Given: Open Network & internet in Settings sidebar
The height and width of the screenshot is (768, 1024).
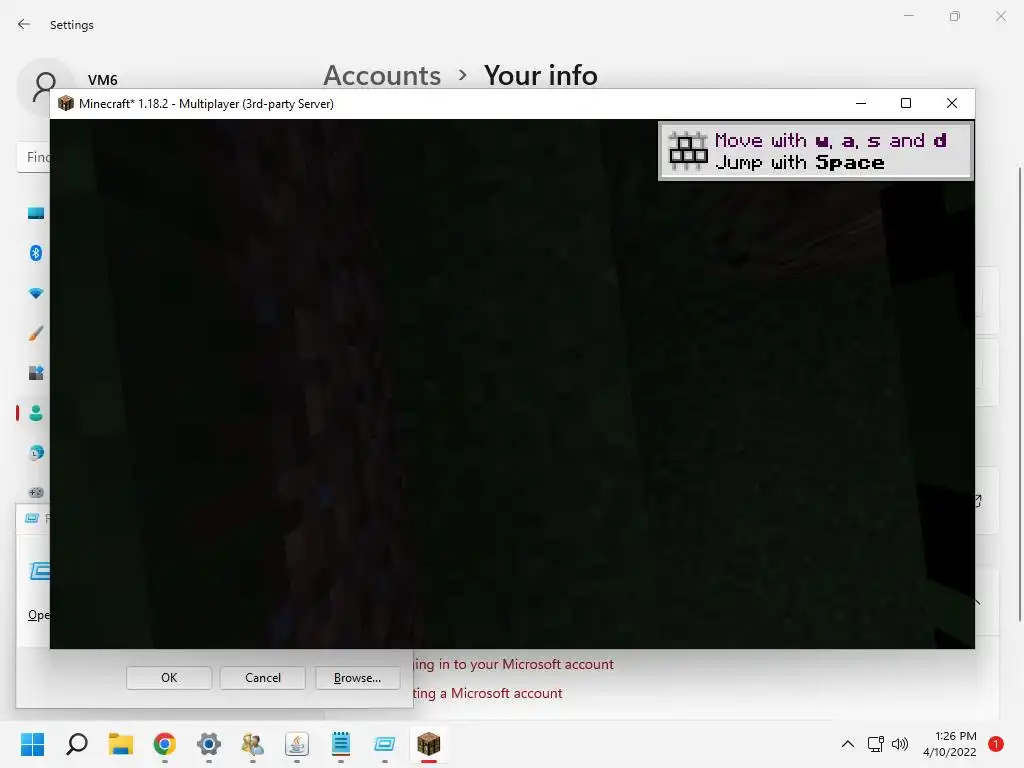Looking at the screenshot, I should [36, 293].
